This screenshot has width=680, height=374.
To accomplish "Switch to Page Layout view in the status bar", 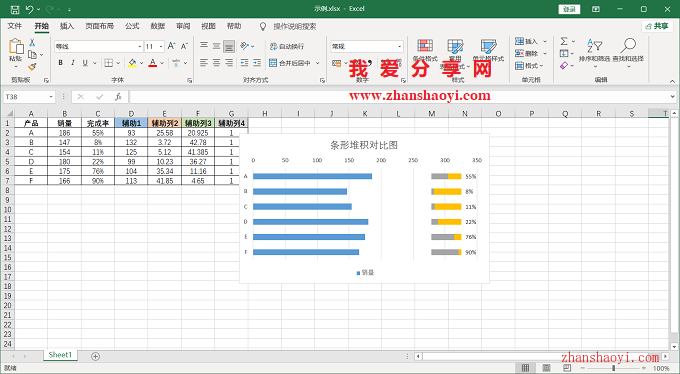I will click(546, 368).
